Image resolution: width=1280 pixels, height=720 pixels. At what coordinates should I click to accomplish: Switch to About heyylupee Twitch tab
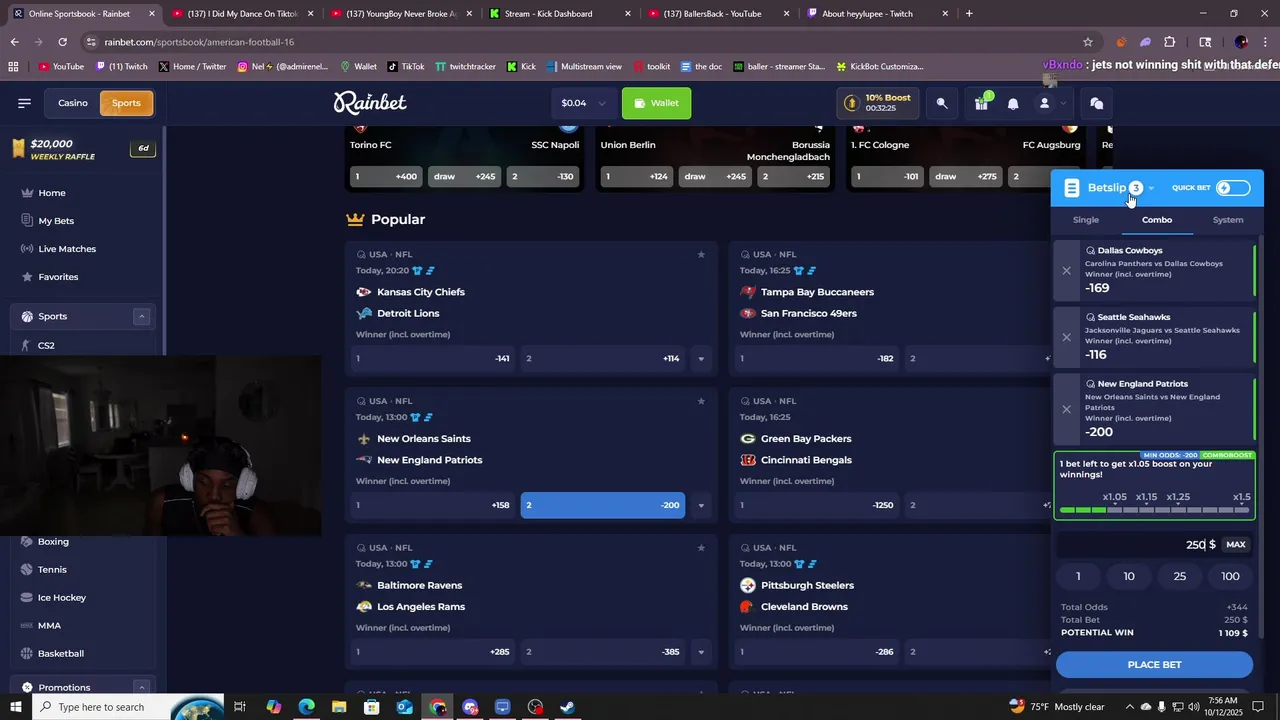877,14
